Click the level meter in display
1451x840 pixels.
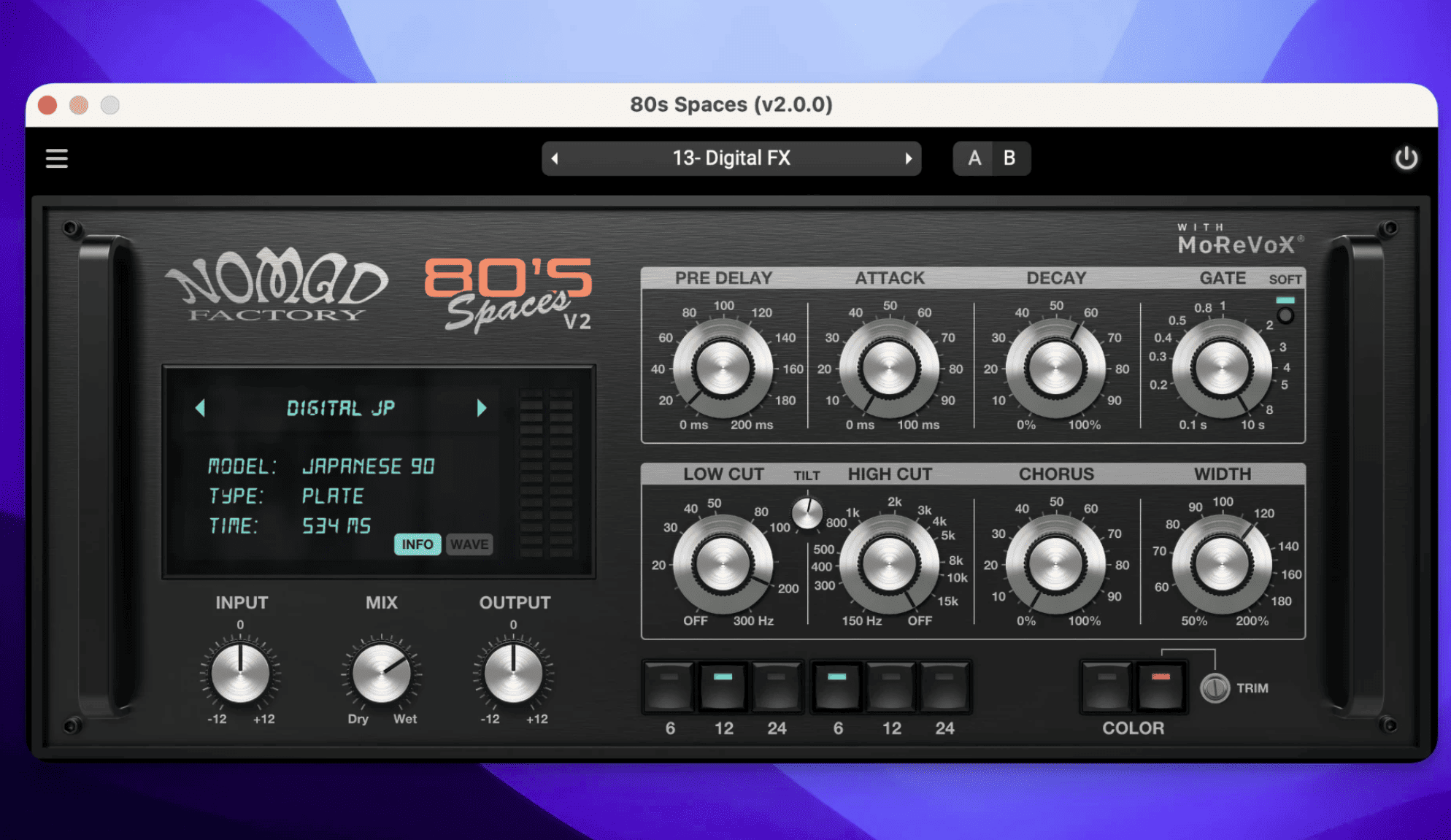click(546, 472)
